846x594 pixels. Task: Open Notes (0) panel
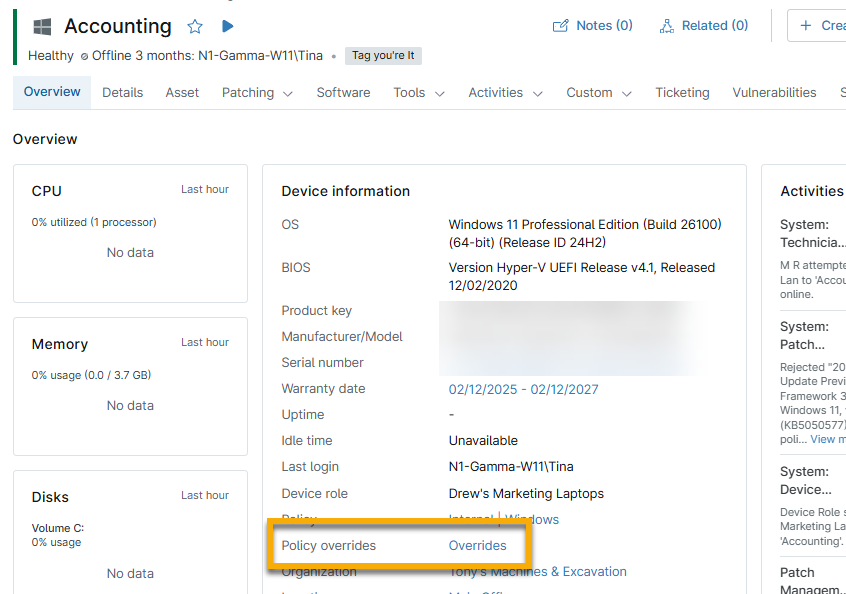(x=593, y=25)
